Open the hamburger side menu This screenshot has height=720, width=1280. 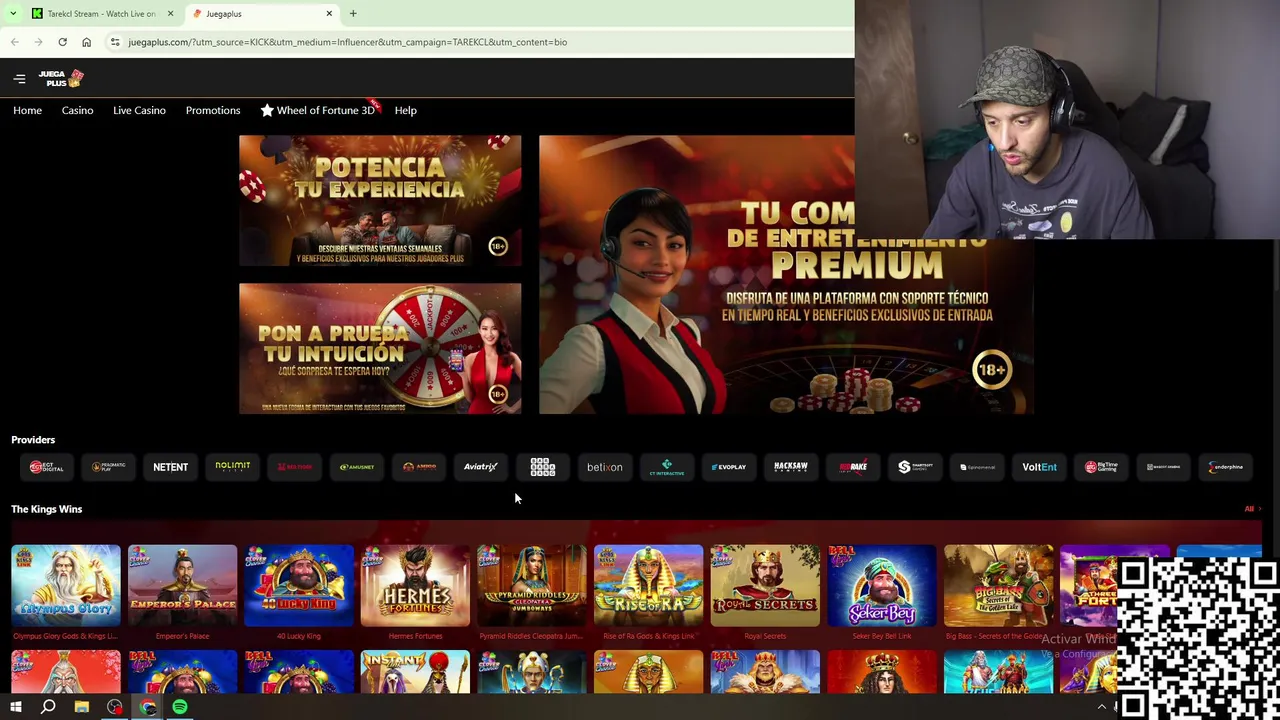click(19, 78)
